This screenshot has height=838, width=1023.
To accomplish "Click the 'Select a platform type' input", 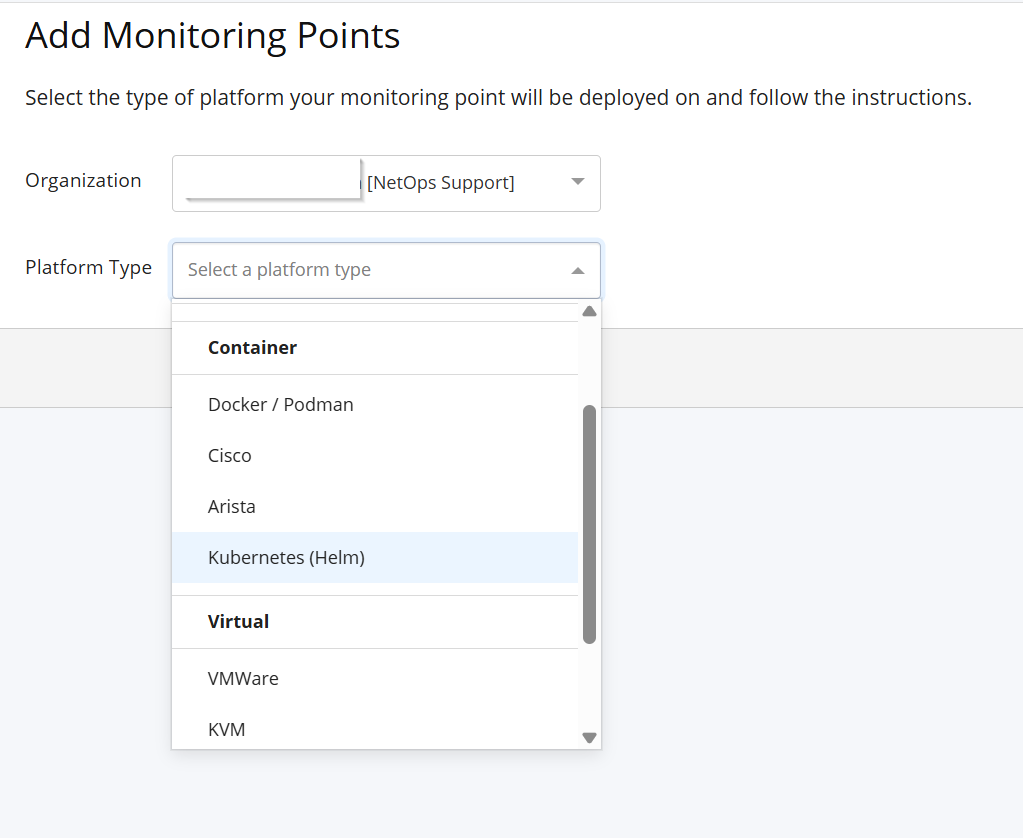I will 370,270.
